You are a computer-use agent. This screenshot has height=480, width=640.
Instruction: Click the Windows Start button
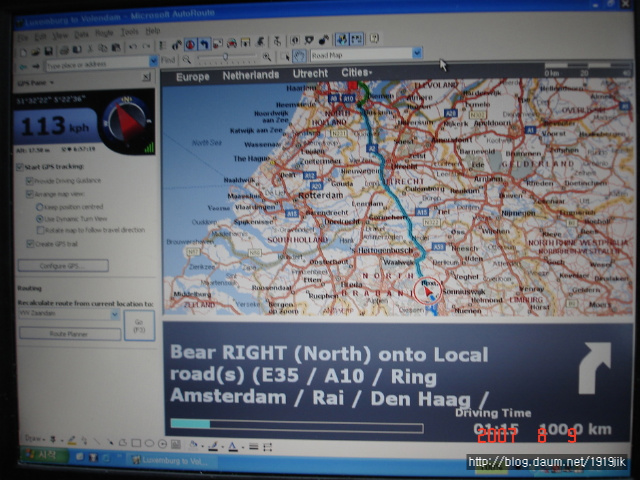point(44,455)
